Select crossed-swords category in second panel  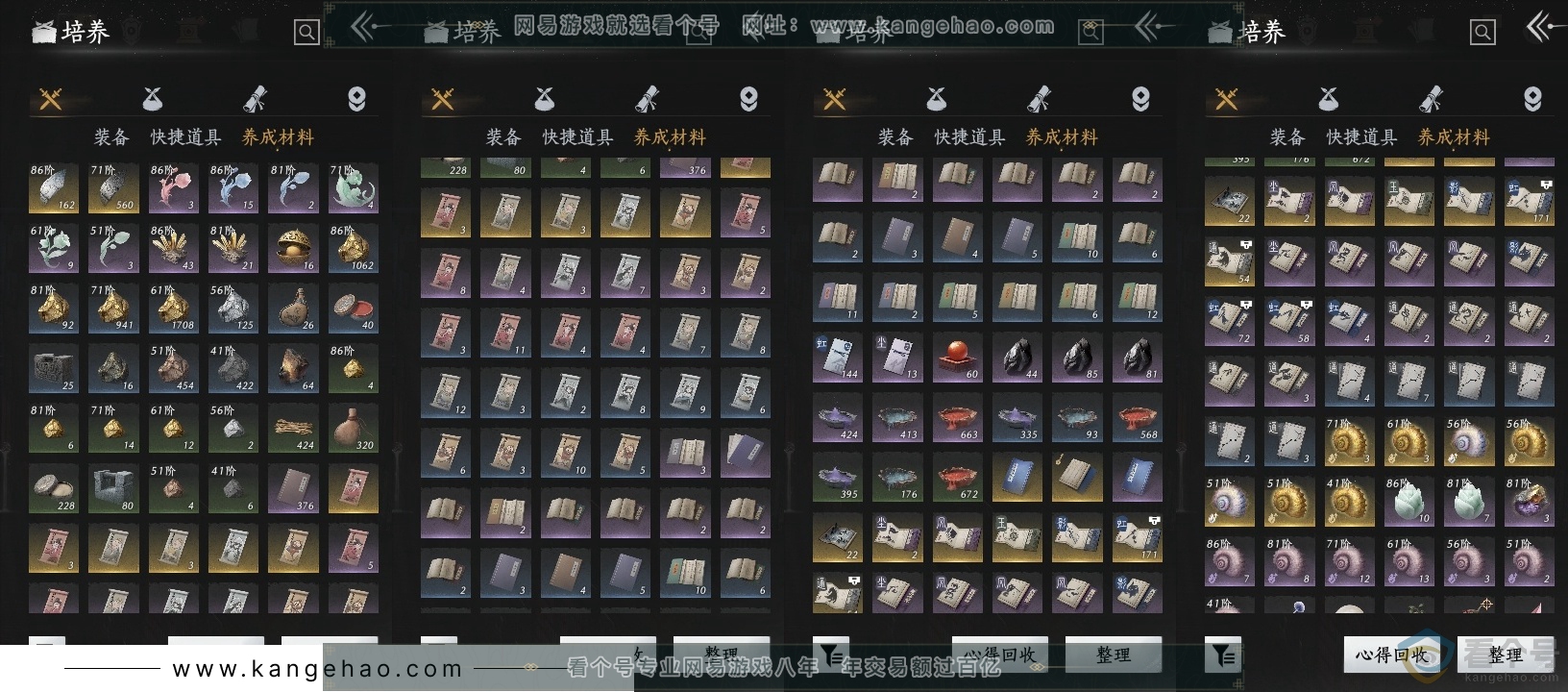coord(443,98)
